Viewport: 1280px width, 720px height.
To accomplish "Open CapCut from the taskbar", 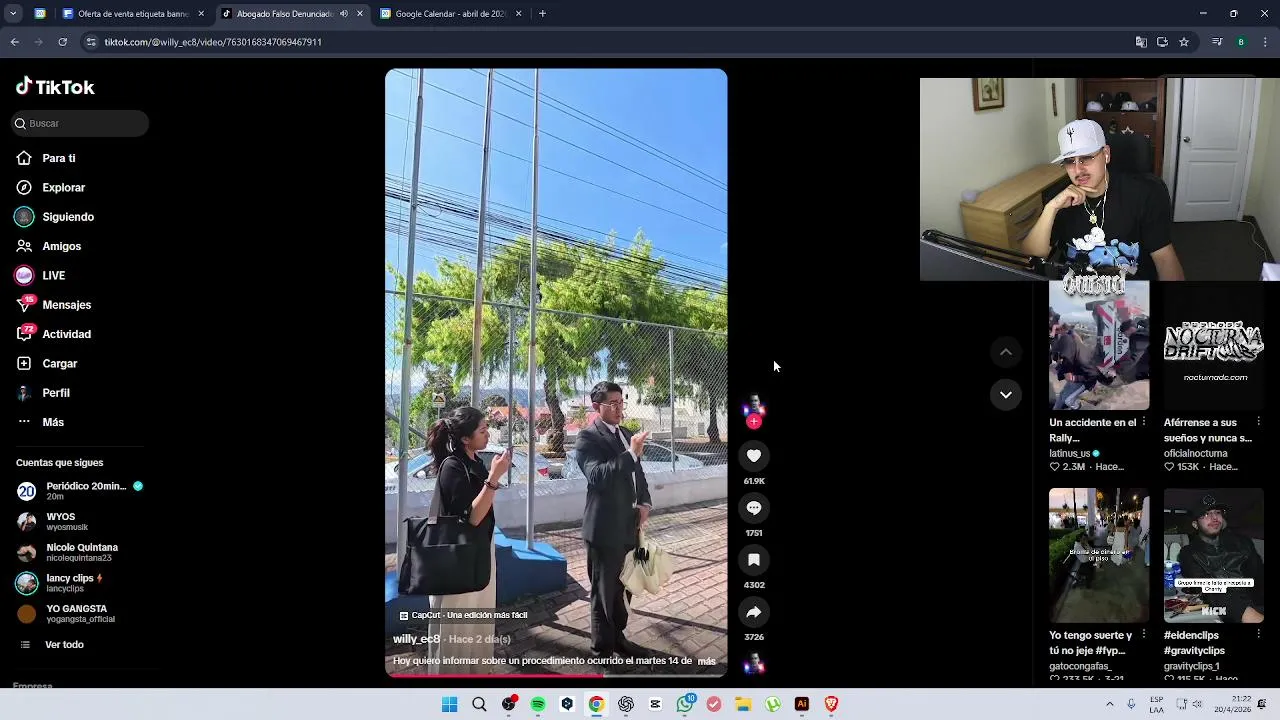I will pos(655,704).
